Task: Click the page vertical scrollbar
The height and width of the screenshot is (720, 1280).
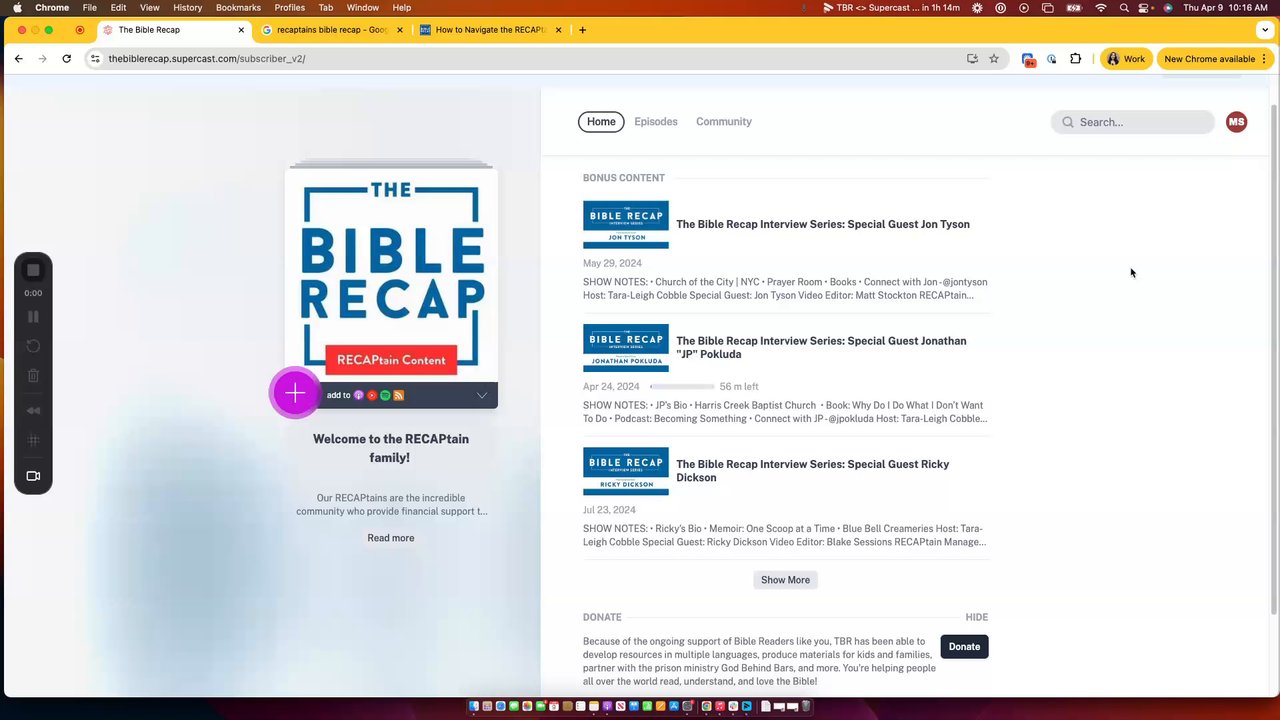Action: point(1274,360)
